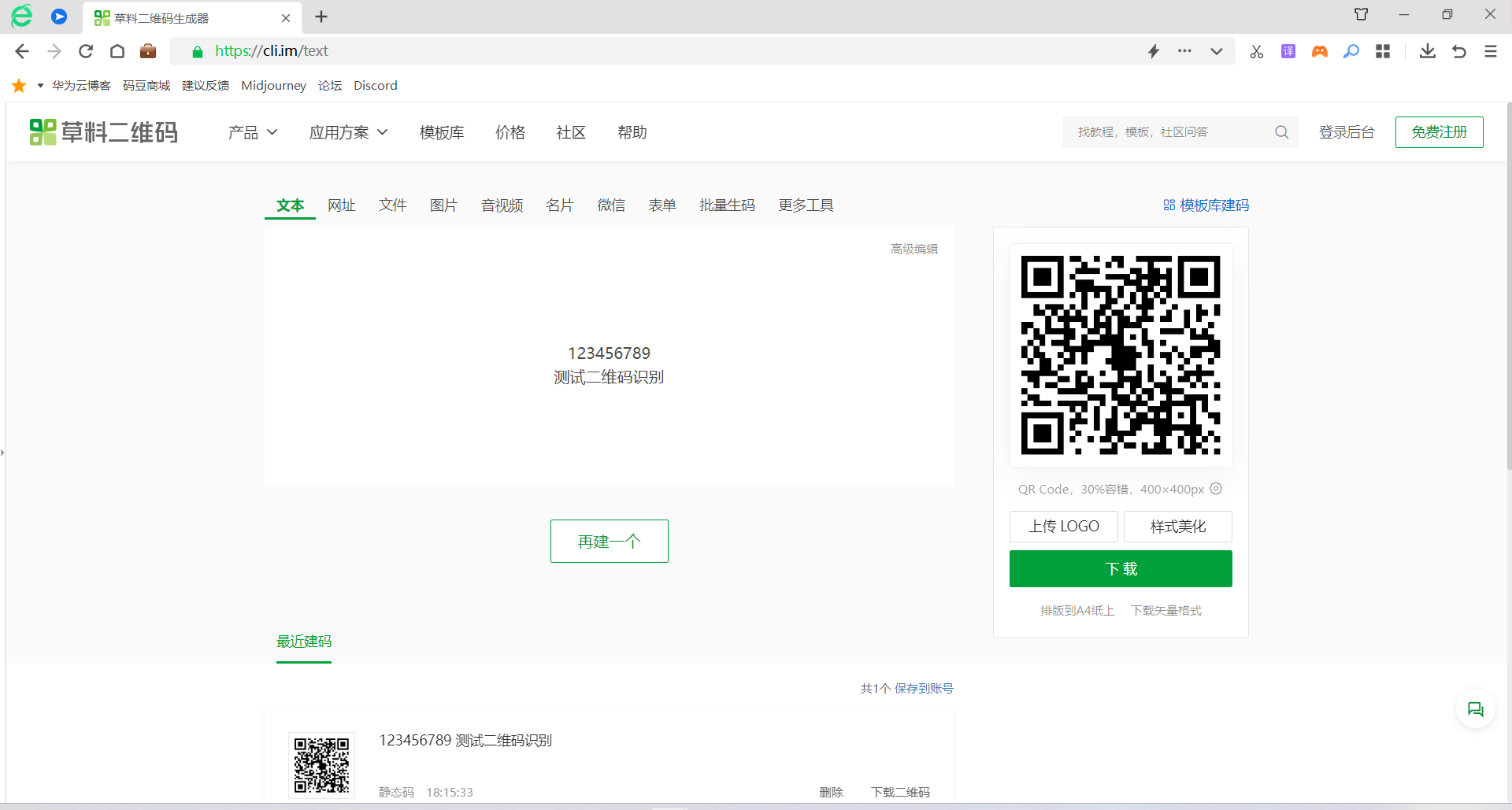Open the briefcase icon beside address bar
This screenshot has height=810, width=1512.
tap(148, 51)
